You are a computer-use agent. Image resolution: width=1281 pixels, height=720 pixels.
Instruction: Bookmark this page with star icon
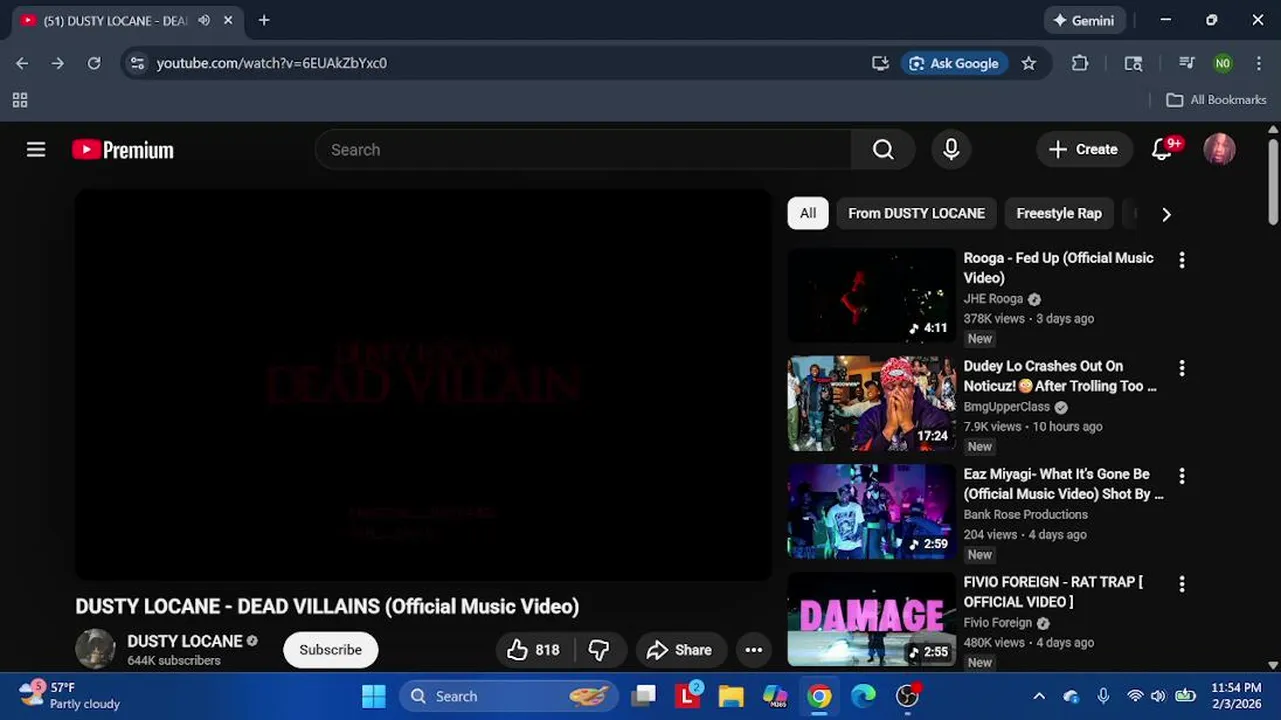click(1029, 63)
